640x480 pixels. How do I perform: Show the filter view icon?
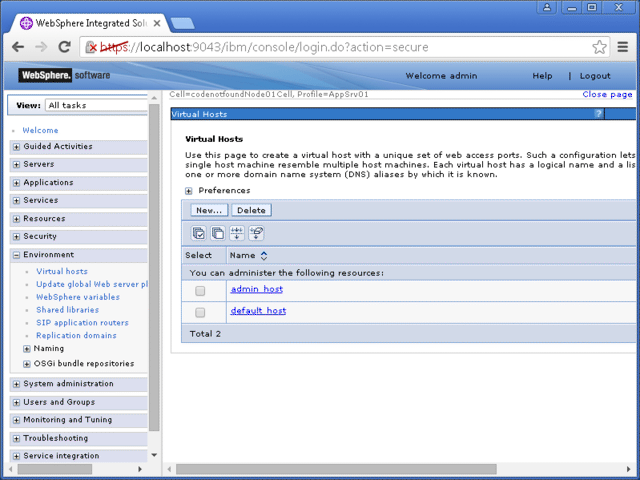click(x=237, y=233)
